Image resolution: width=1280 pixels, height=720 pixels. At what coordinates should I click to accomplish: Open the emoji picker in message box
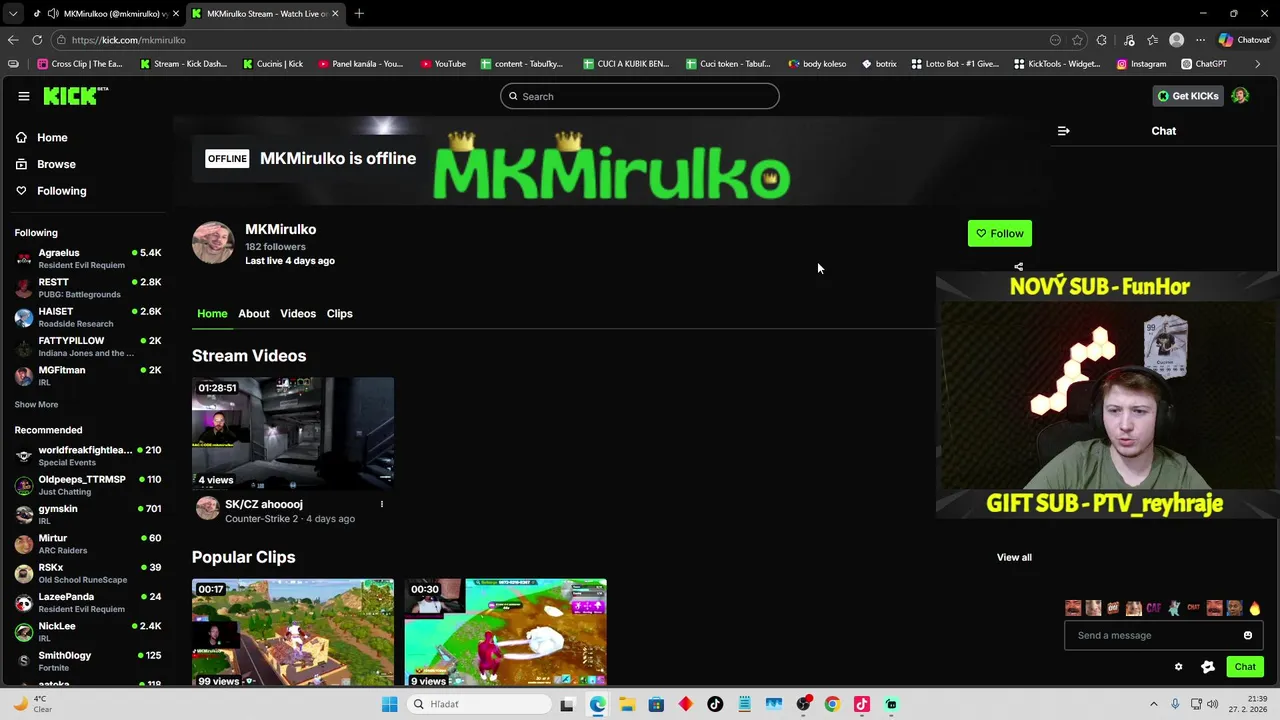[x=1247, y=635]
